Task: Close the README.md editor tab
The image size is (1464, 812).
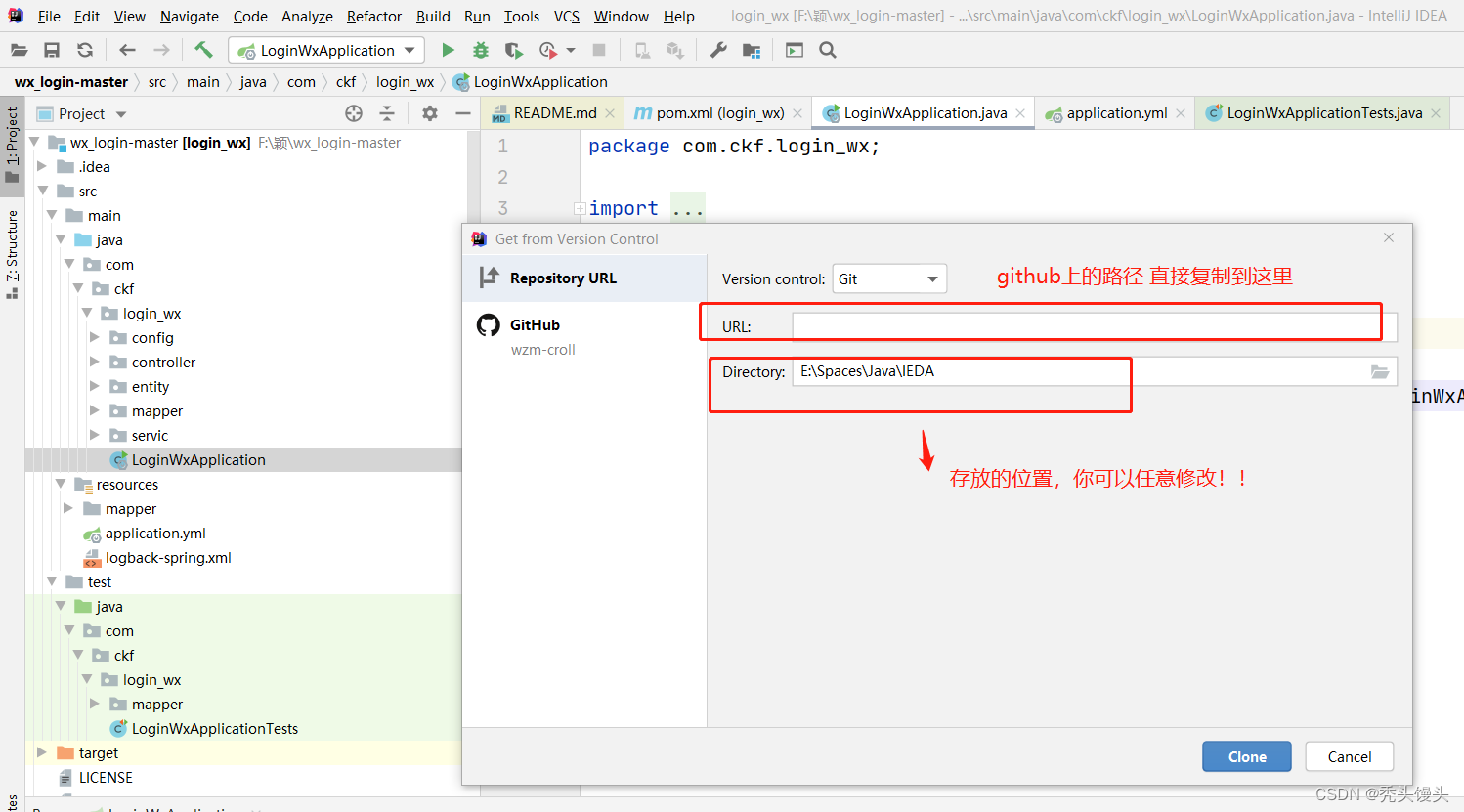Action: coord(610,113)
